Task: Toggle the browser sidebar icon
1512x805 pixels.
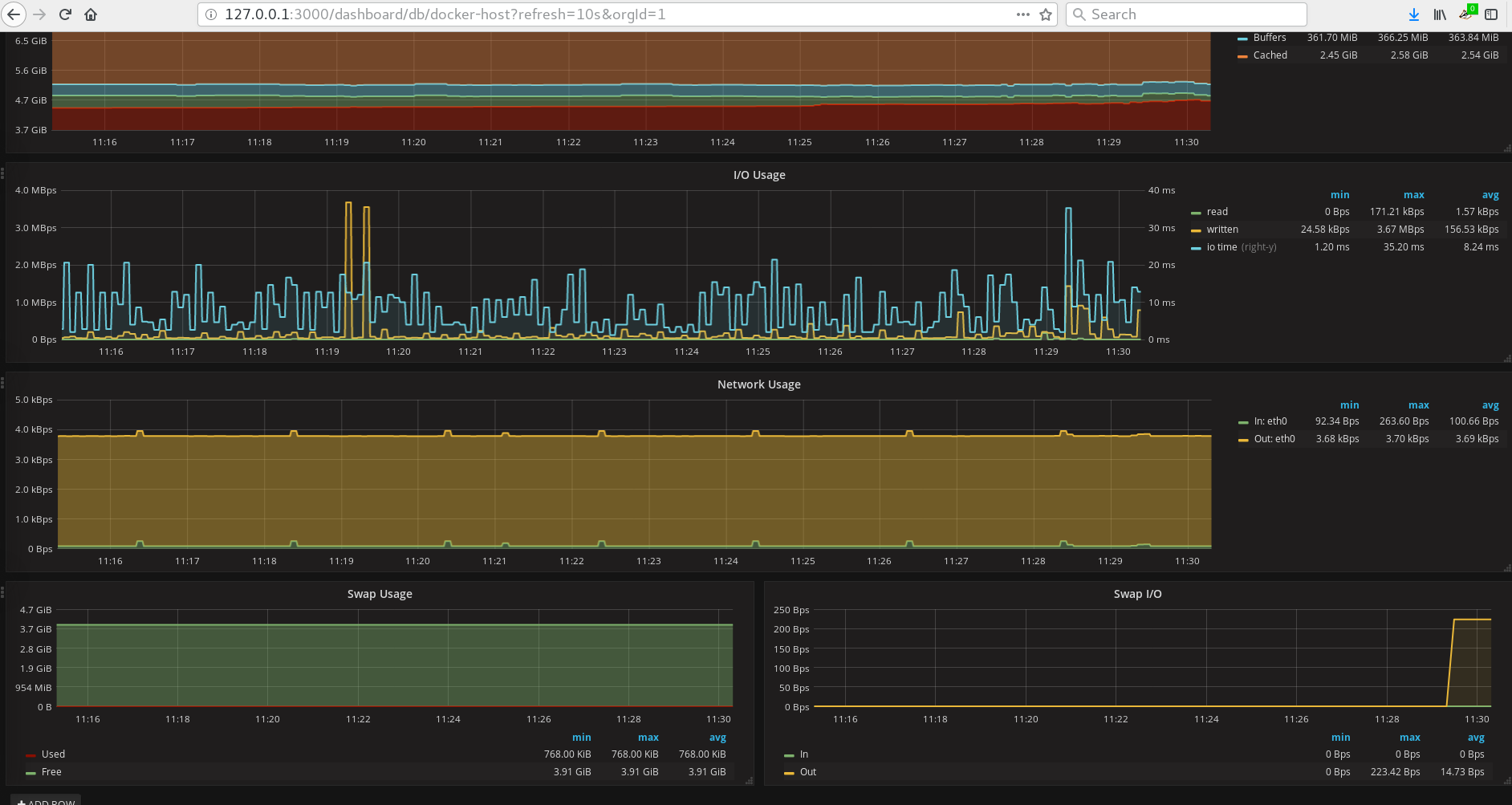Action: (1491, 14)
